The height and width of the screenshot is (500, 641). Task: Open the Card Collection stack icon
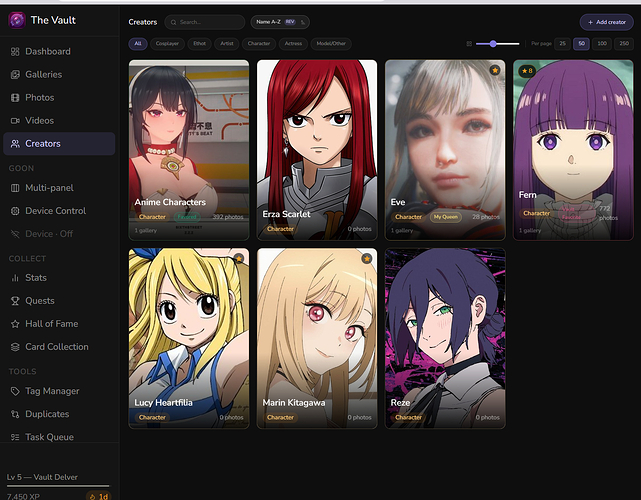pos(15,347)
